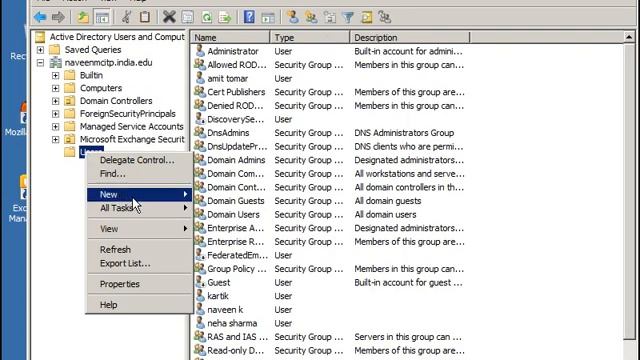Create a new group via toolbar icon
Viewport: 640px width, 360px height.
[x=311, y=17]
